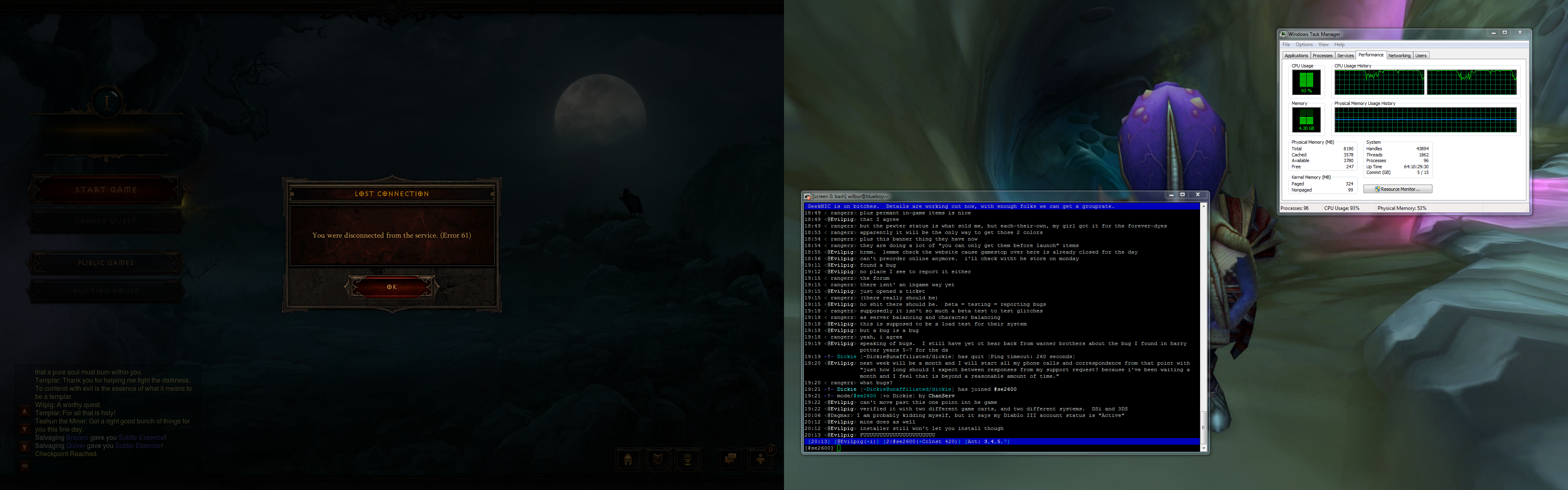Open Resource Monitor from Task Manager
Image resolution: width=1568 pixels, height=490 pixels.
[x=1398, y=189]
